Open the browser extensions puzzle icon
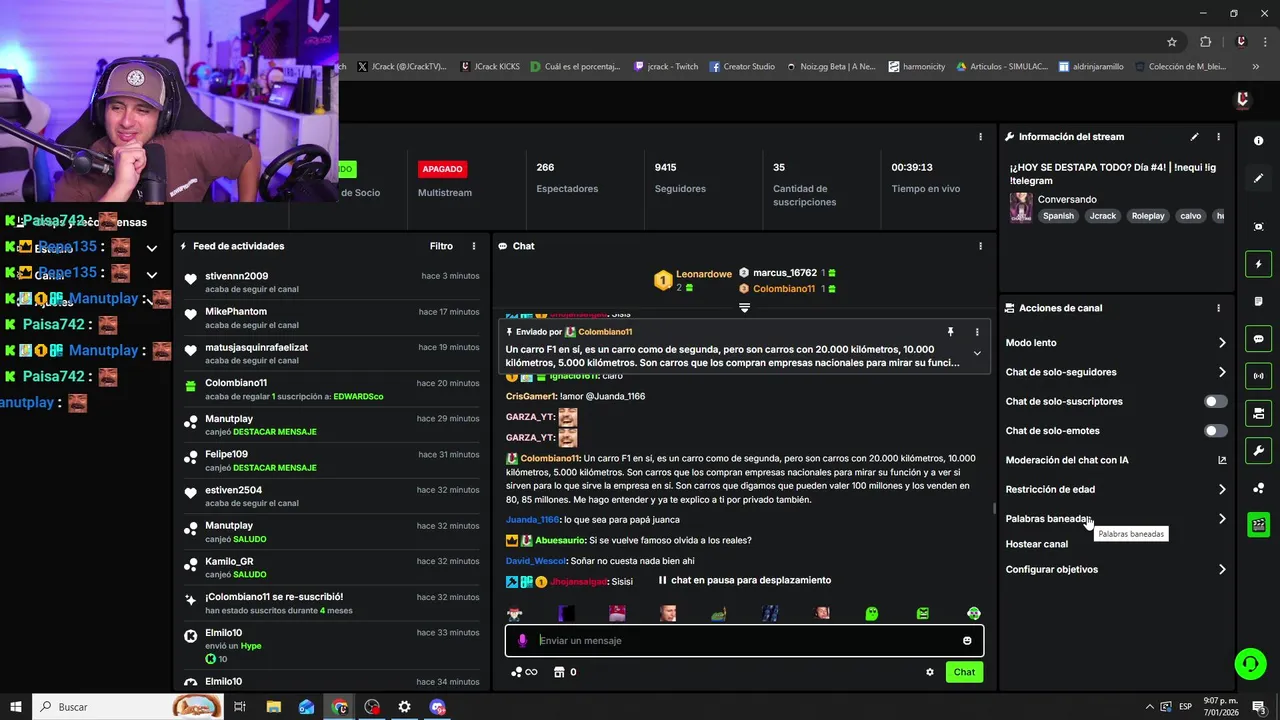The image size is (1280, 720). click(x=1205, y=42)
